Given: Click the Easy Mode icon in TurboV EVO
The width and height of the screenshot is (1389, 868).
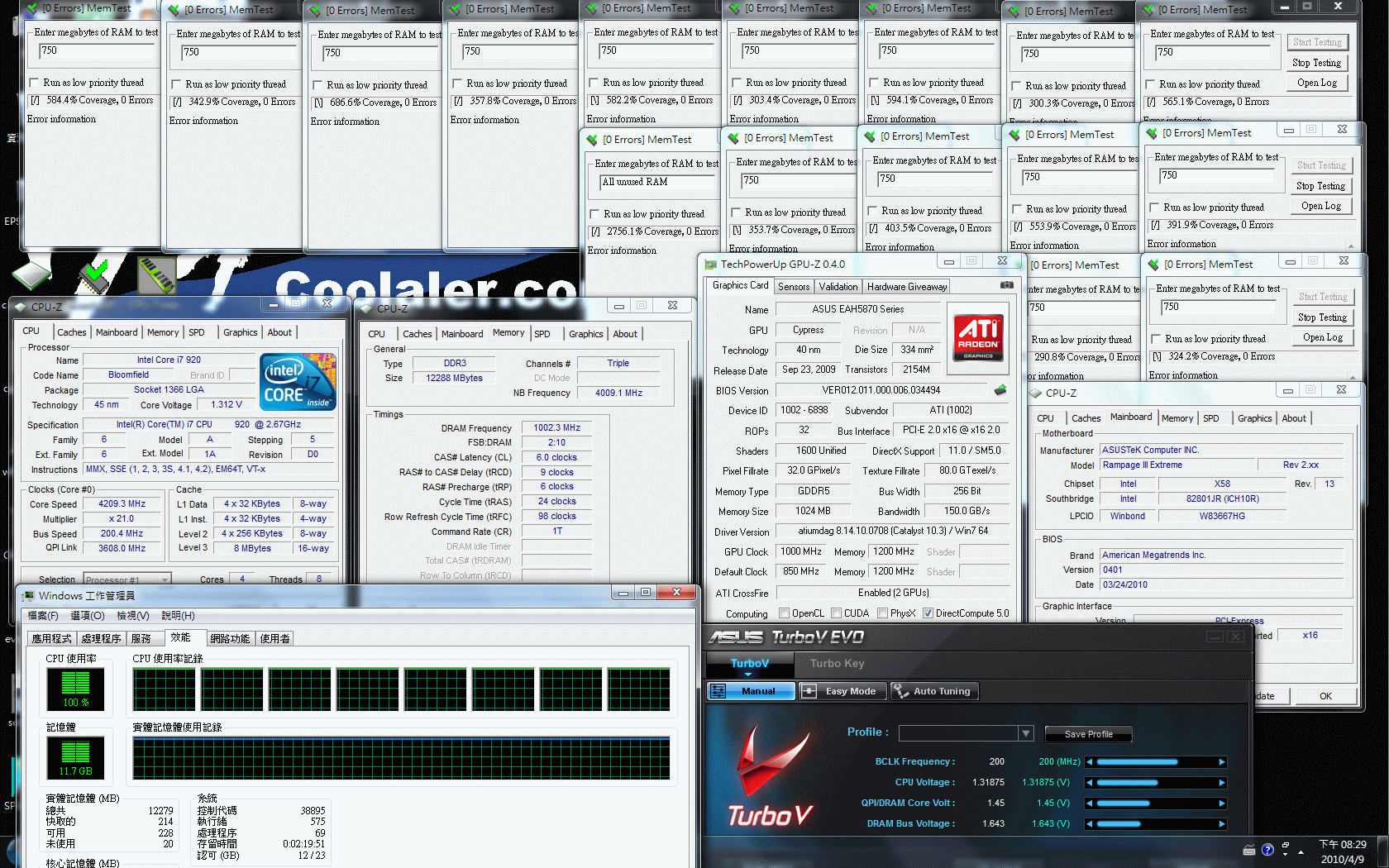Looking at the screenshot, I should coord(809,691).
